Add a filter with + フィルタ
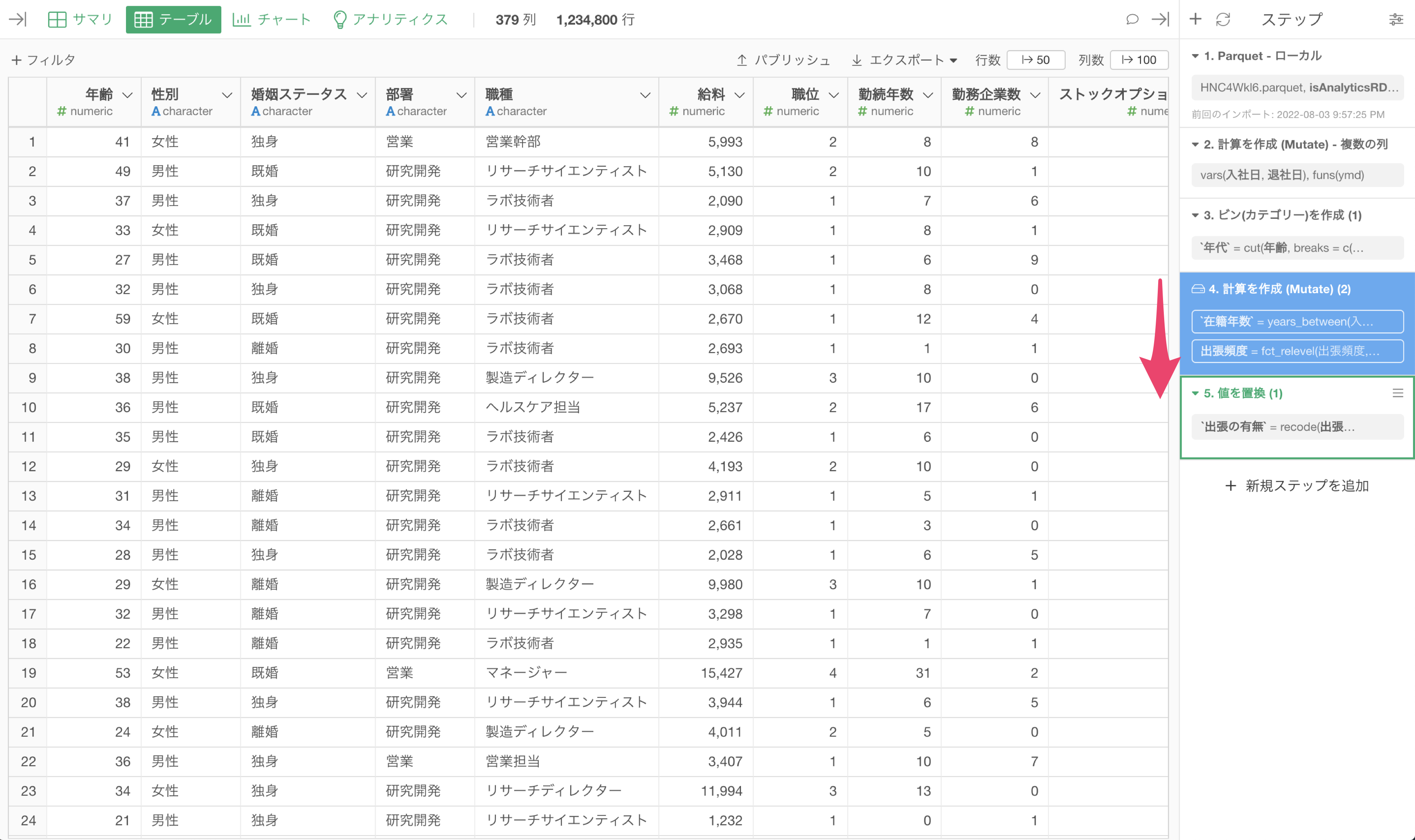This screenshot has width=1415, height=840. [43, 60]
